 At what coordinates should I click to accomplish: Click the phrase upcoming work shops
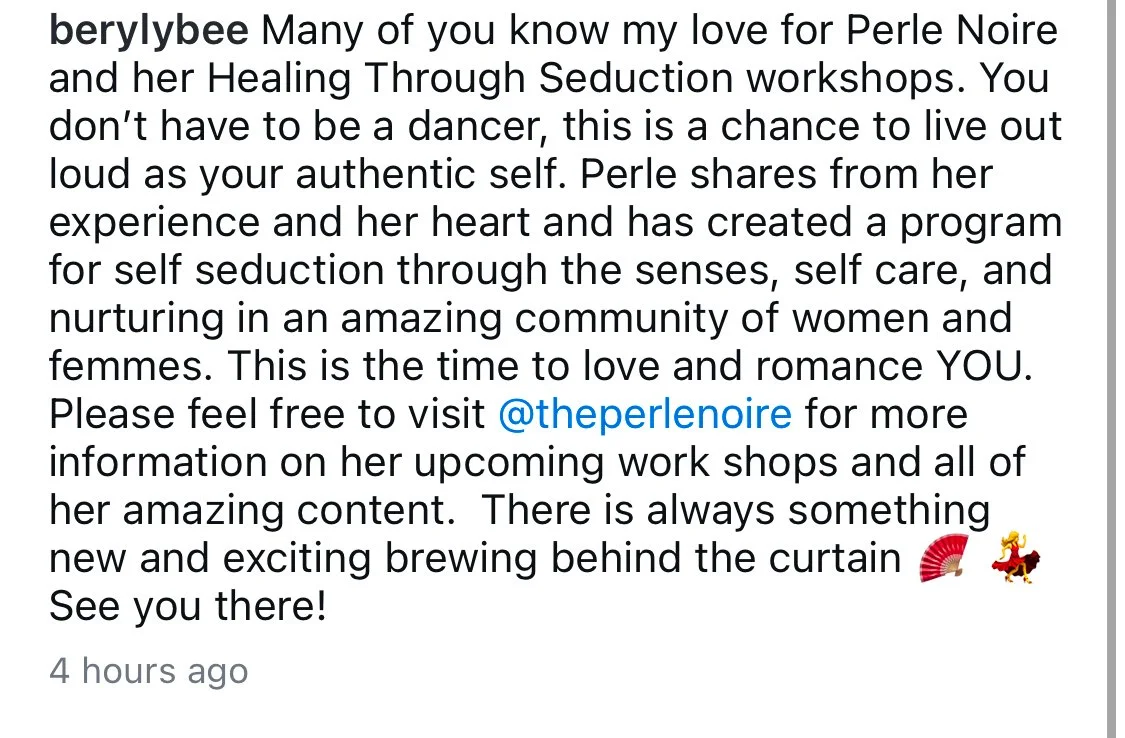(626, 463)
